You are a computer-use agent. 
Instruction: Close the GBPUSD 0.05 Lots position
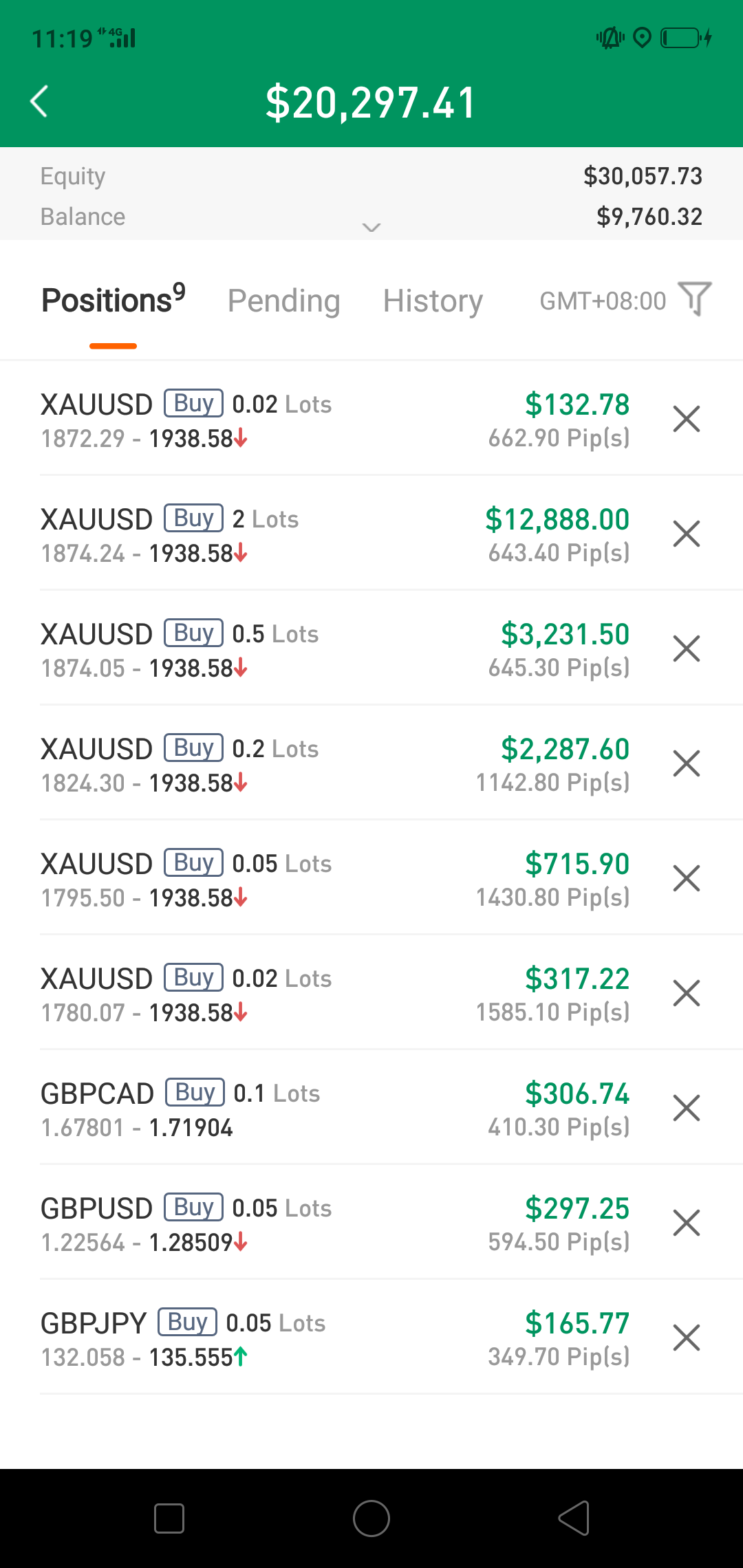pyautogui.click(x=687, y=1223)
